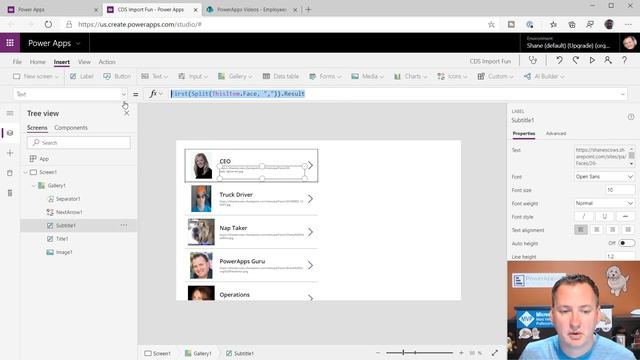
Task: Undo the last action
Action: point(559,60)
